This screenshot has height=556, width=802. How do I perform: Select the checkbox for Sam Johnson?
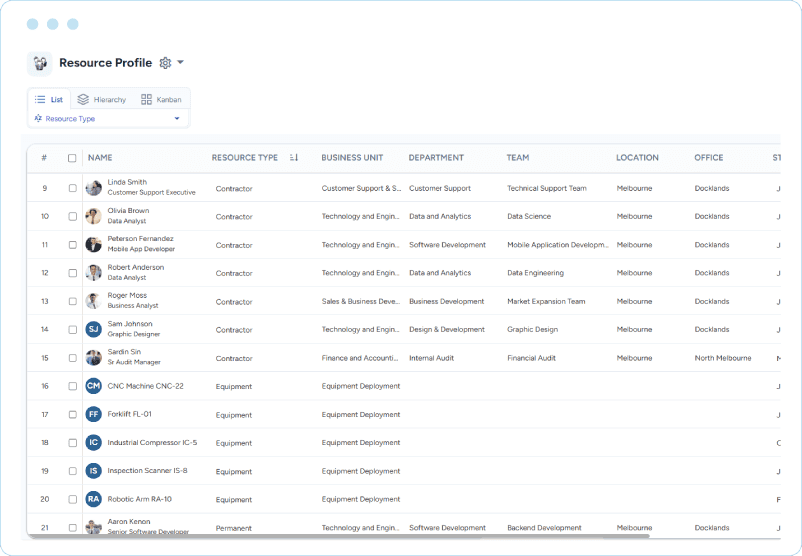pos(73,329)
